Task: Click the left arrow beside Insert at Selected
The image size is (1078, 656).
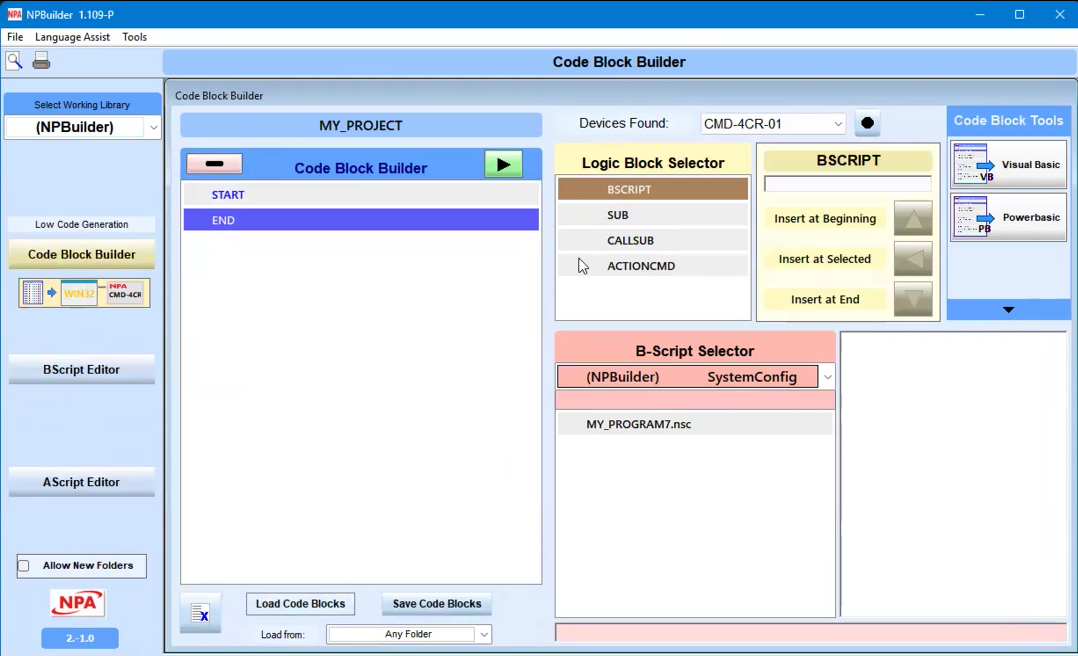Action: [913, 259]
